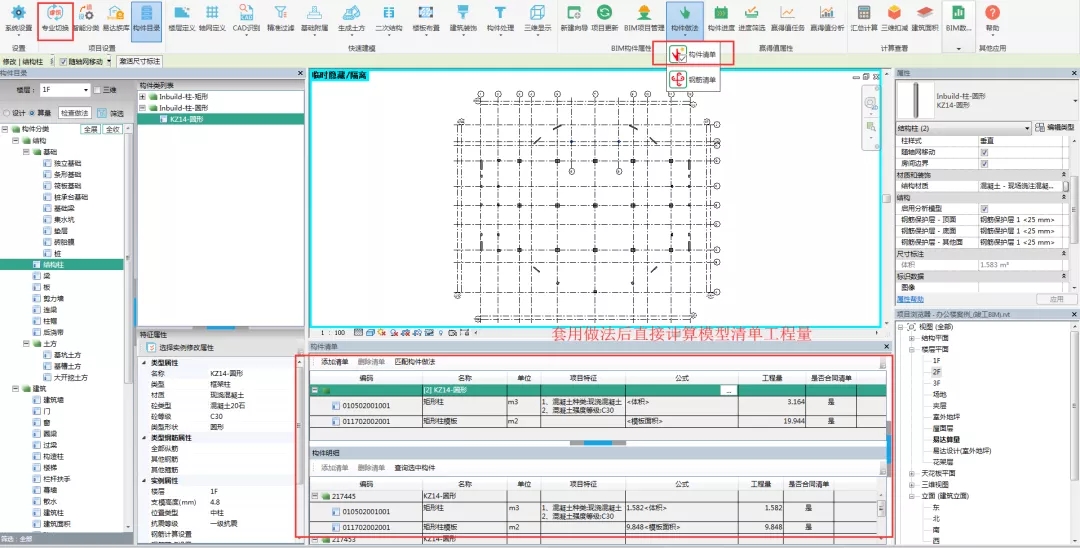Click 全收 collapse all button
The width and height of the screenshot is (1080, 548).
pyautogui.click(x=112, y=129)
